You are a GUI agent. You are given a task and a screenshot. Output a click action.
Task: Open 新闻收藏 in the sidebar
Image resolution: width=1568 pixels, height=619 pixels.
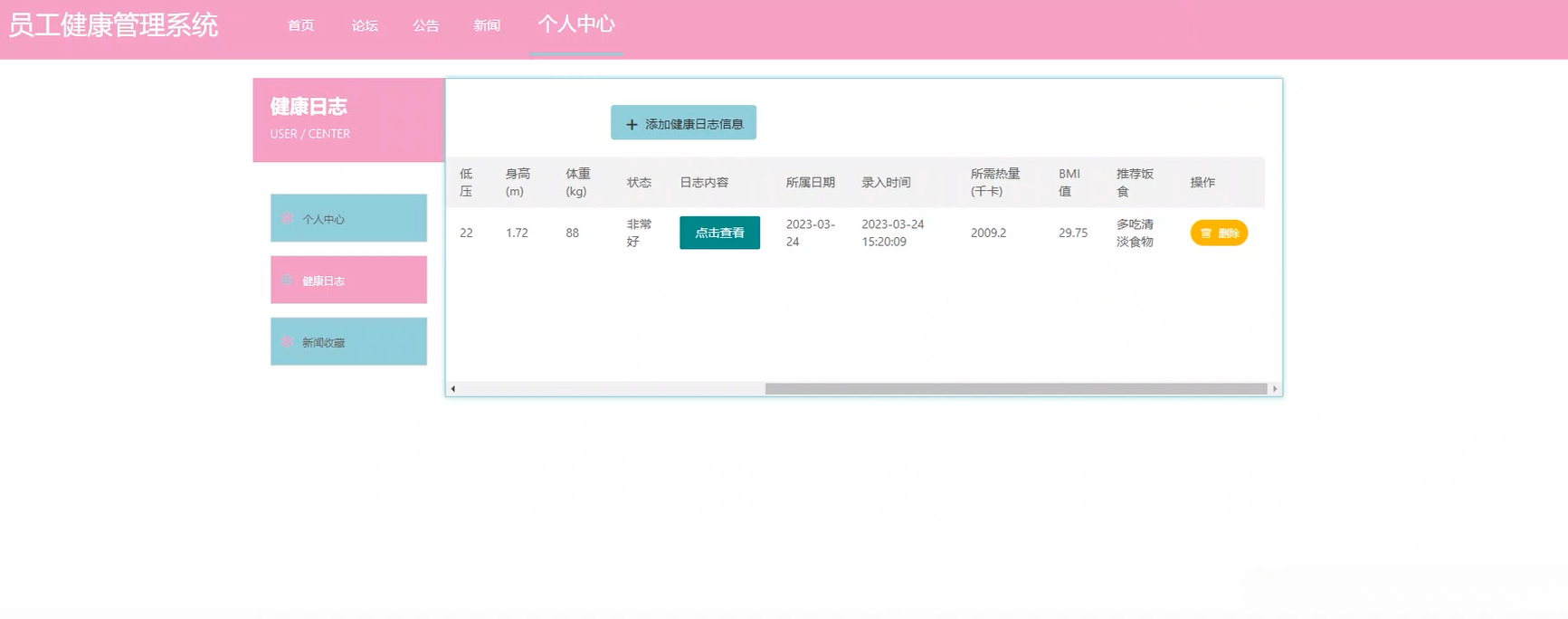(x=348, y=341)
